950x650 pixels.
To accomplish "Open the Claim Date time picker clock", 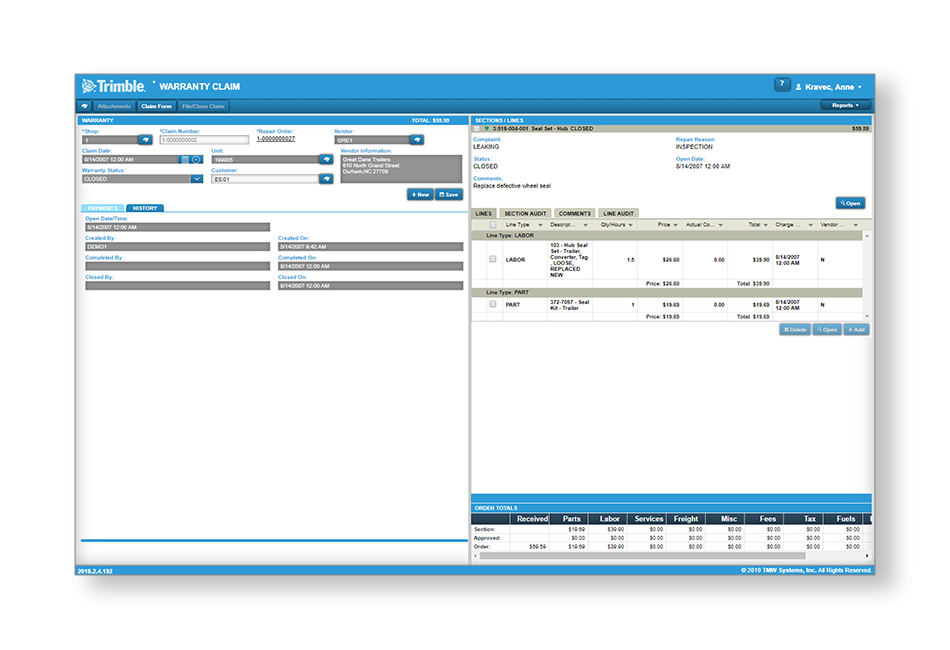I will [x=196, y=159].
